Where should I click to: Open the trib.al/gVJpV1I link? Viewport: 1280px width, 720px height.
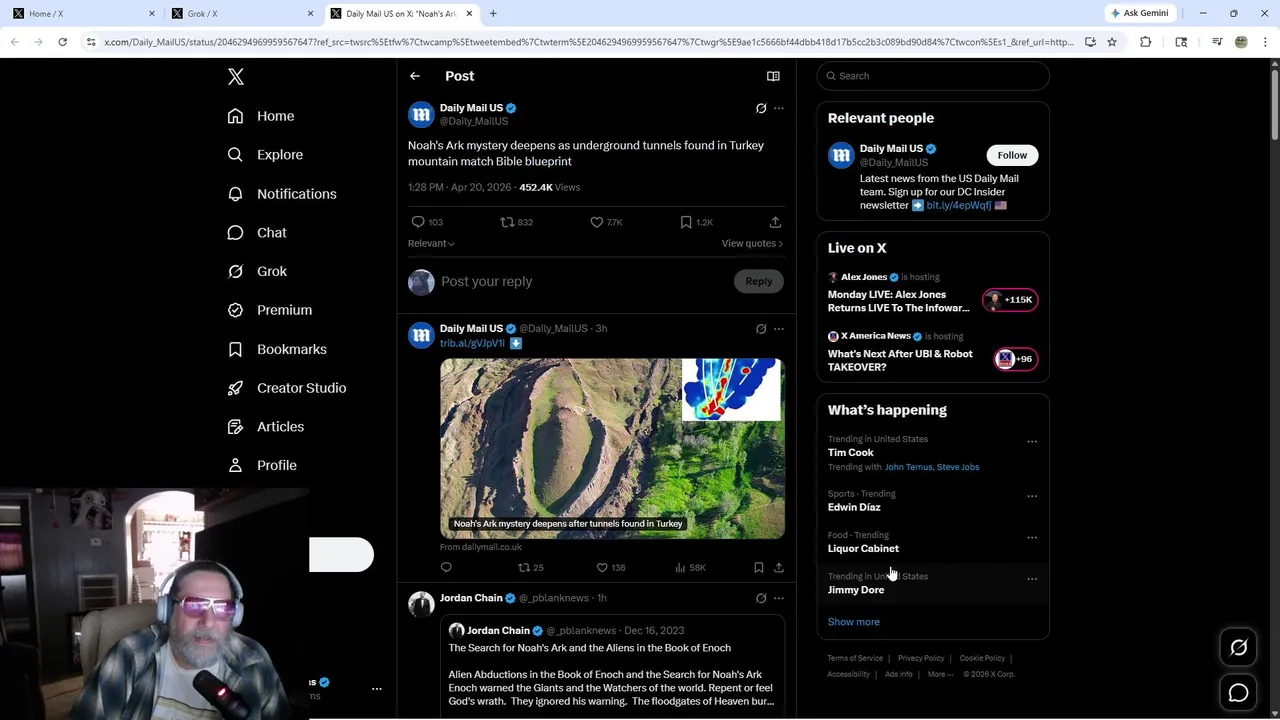pyautogui.click(x=472, y=343)
